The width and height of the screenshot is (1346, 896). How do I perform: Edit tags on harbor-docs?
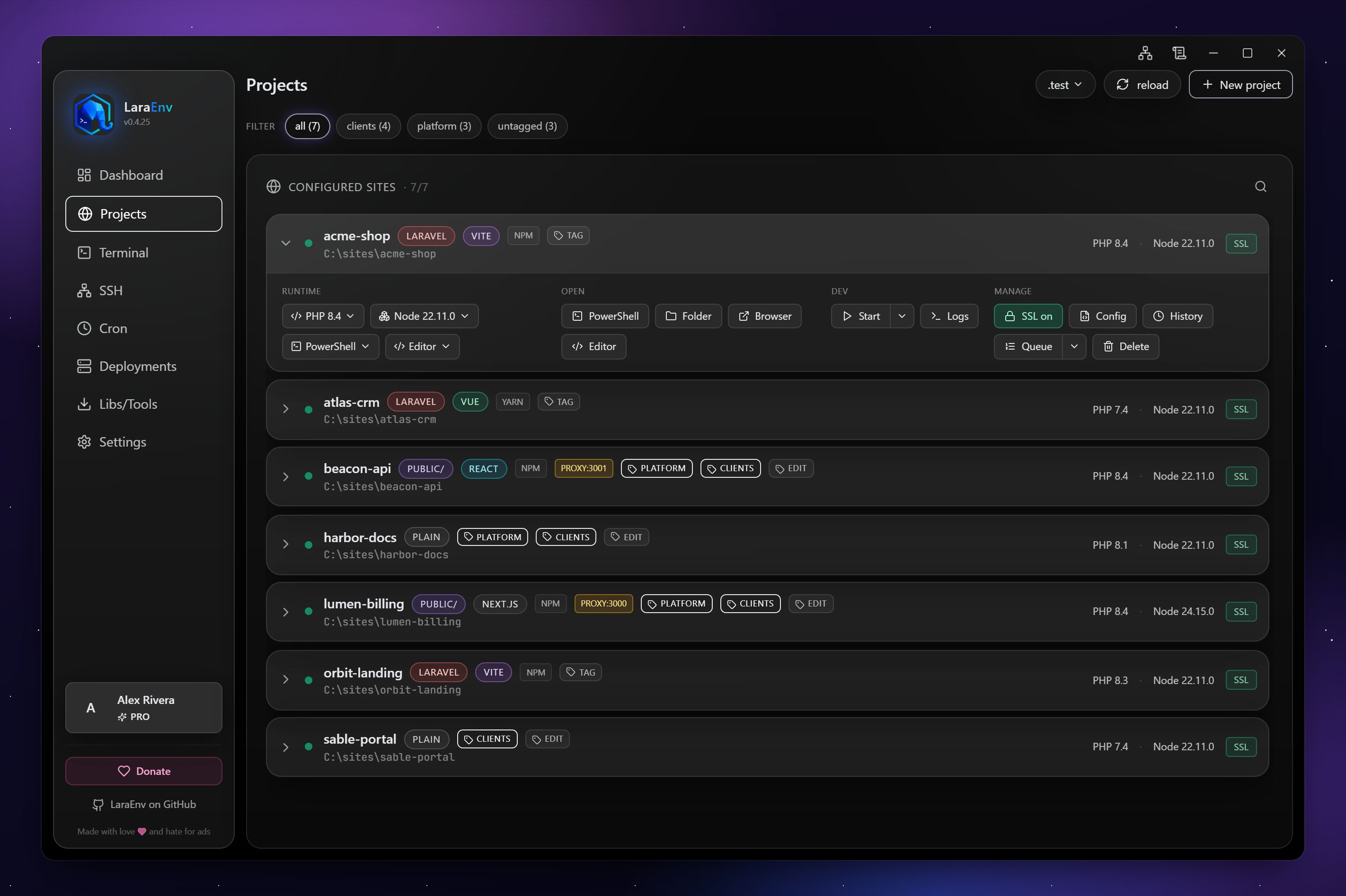tap(626, 537)
